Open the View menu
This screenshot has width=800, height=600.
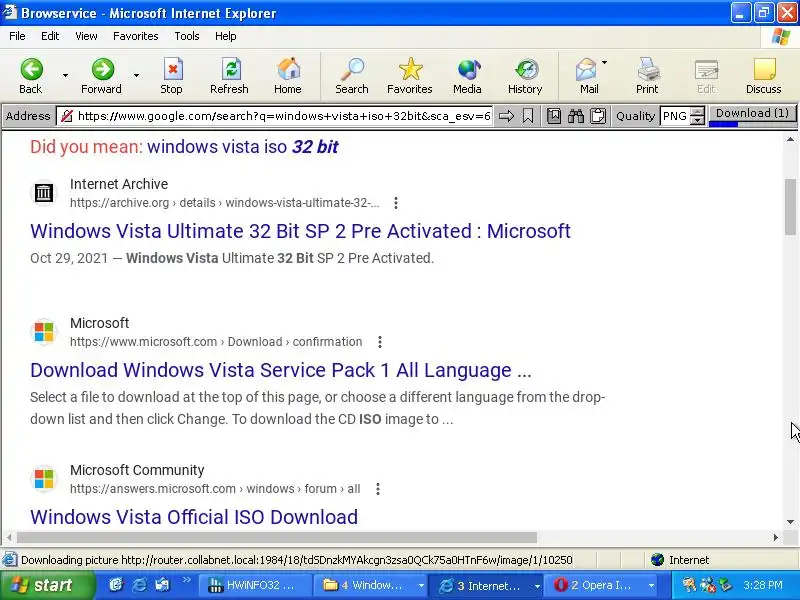click(x=86, y=36)
